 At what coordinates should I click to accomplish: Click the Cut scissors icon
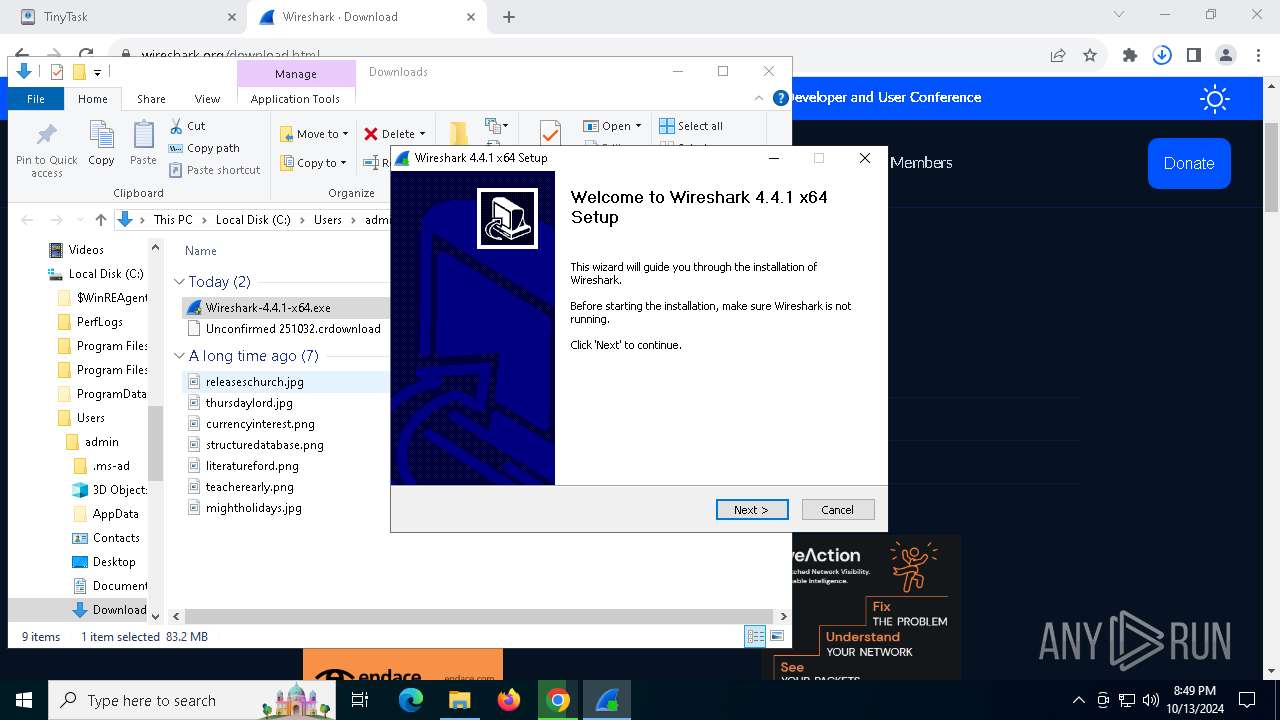[x=176, y=126]
